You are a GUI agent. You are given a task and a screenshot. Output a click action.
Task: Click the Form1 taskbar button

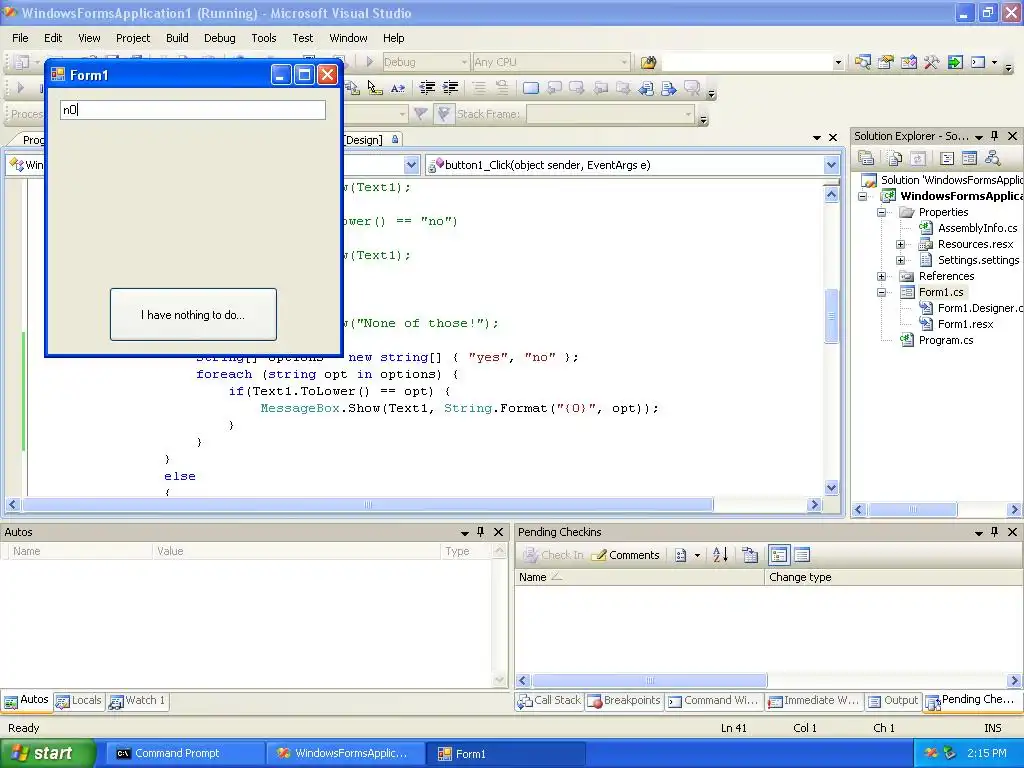504,754
